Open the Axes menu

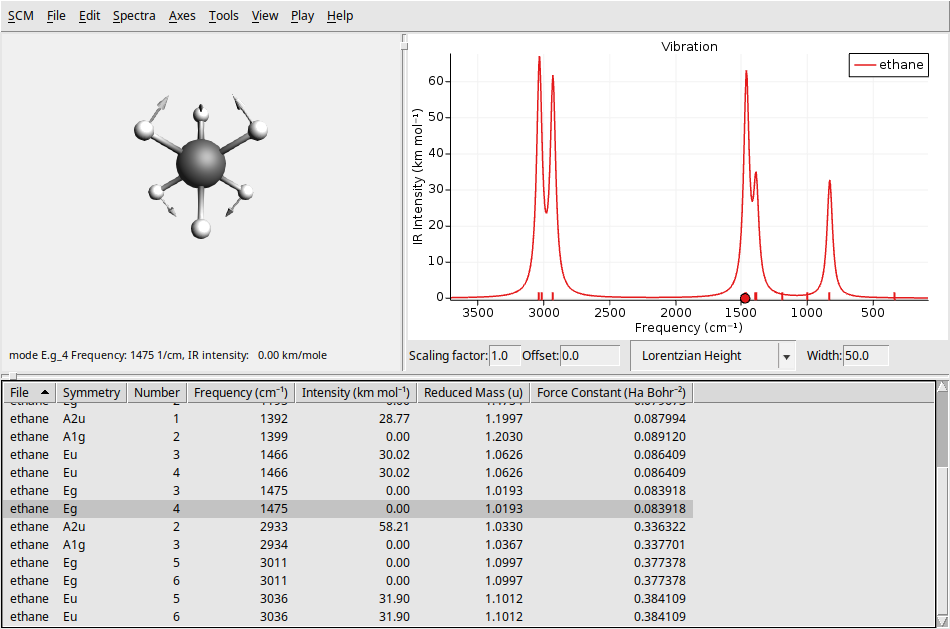(181, 15)
